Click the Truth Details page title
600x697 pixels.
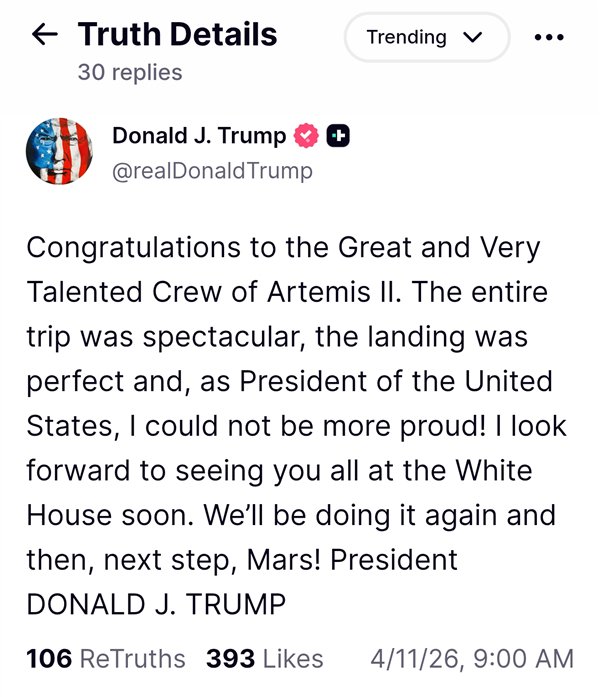[177, 35]
